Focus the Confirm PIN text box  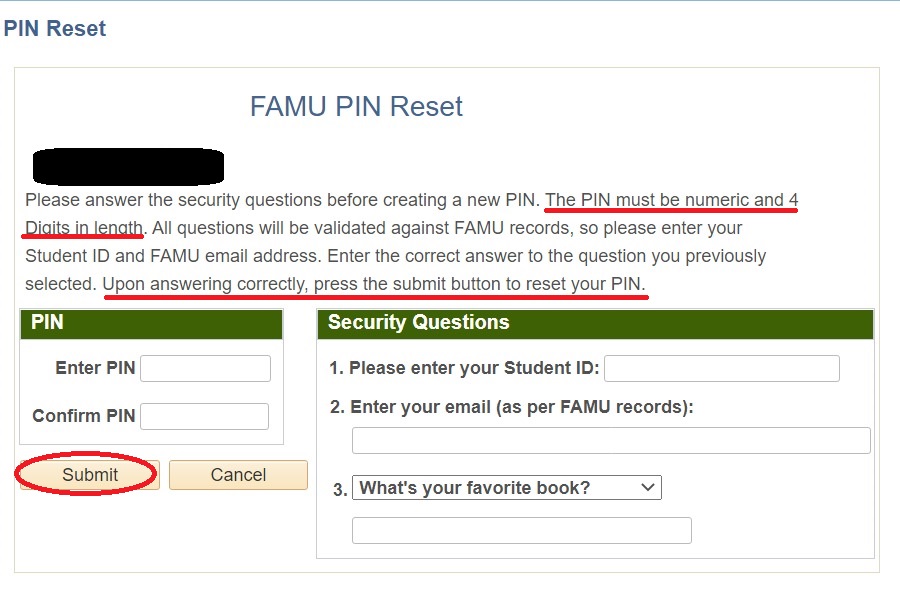tap(204, 417)
